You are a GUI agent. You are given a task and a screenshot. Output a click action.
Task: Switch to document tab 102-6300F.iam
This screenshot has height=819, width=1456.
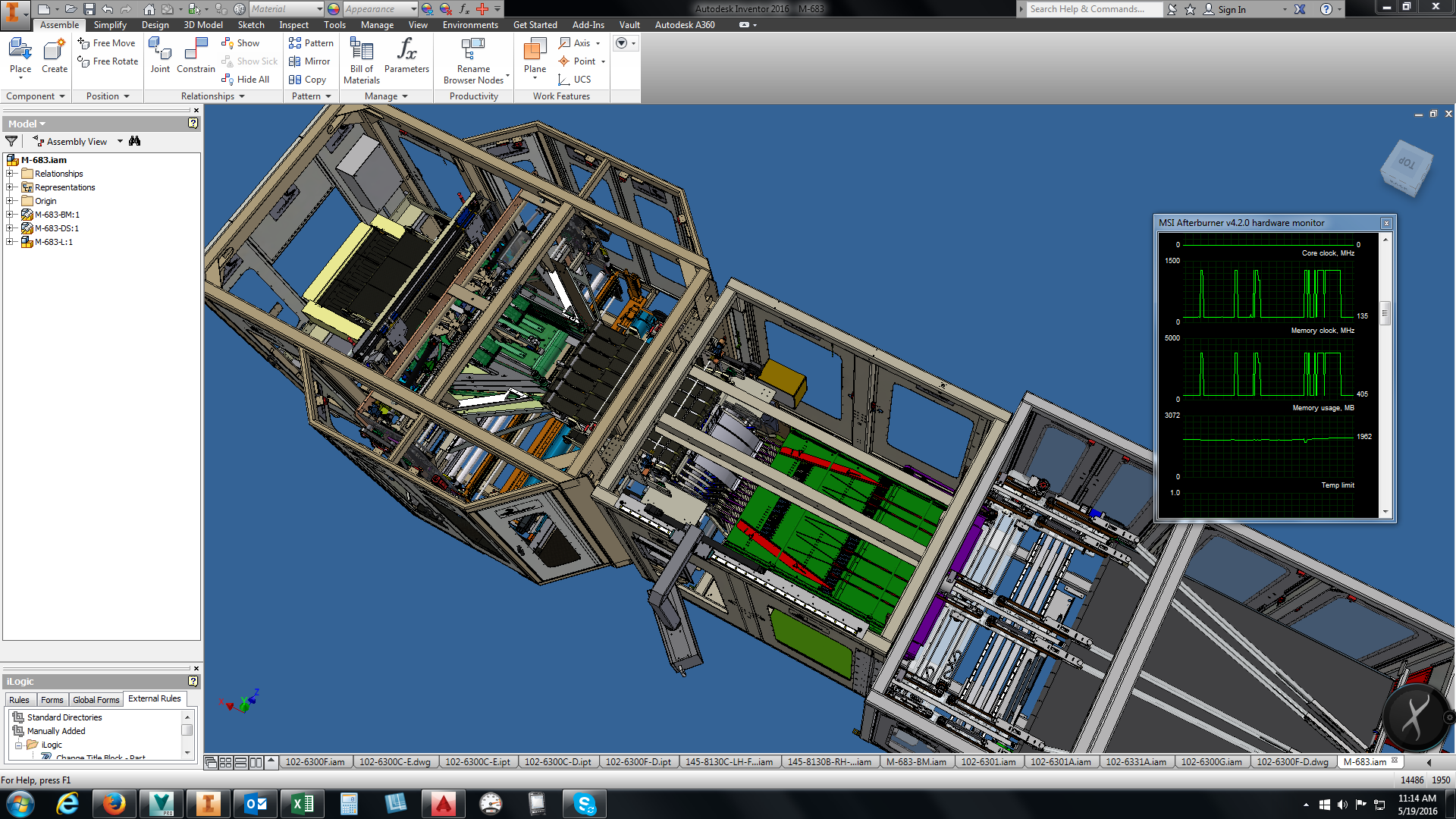[315, 762]
